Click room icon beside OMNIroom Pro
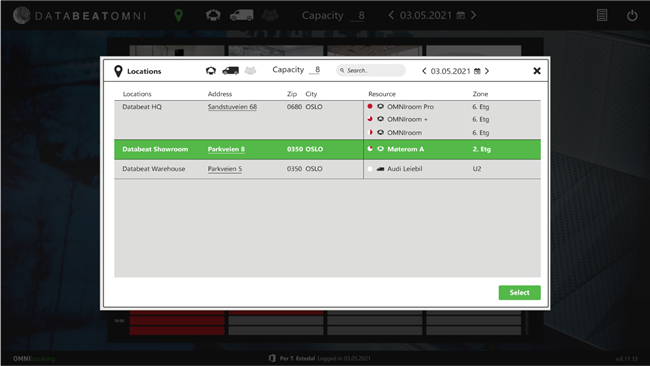 pos(380,107)
